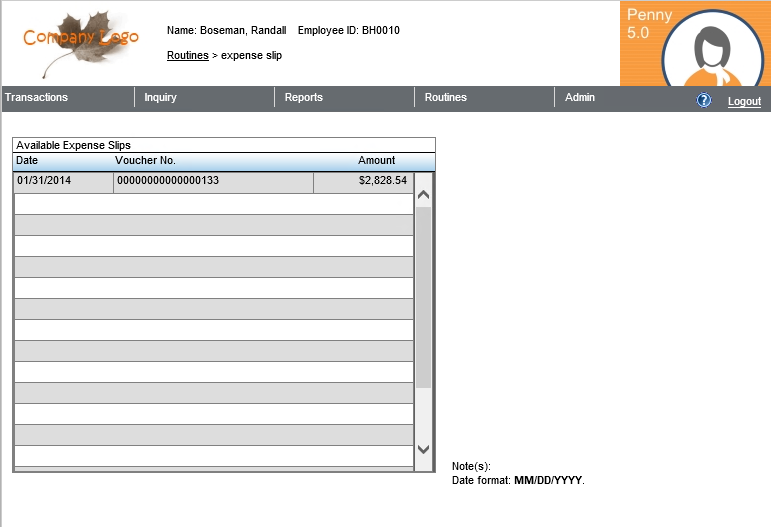Click the blue help question mark icon

703,101
